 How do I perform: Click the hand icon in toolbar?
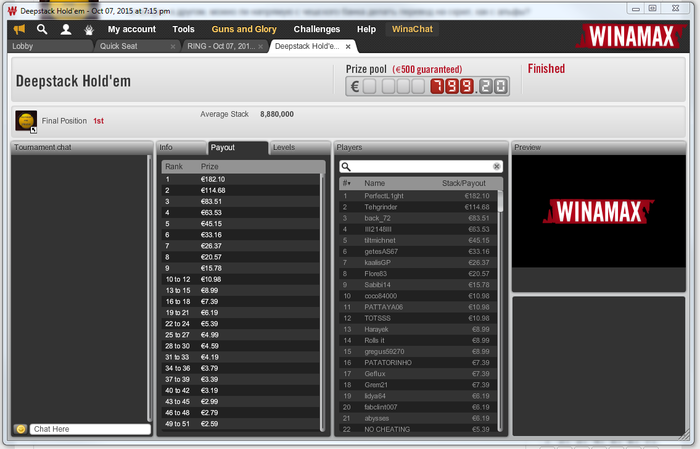click(89, 30)
